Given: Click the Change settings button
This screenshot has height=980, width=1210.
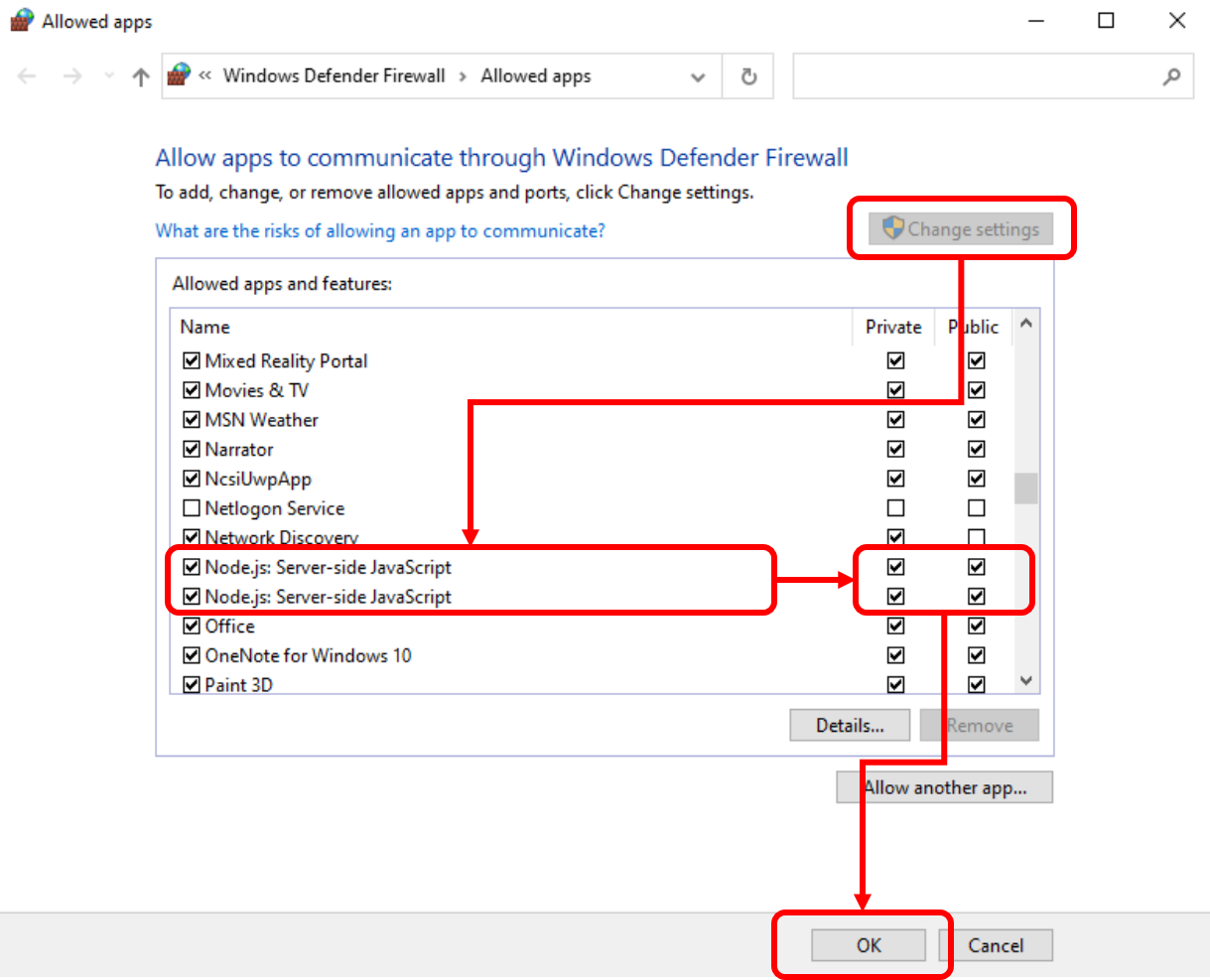Looking at the screenshot, I should 959,229.
